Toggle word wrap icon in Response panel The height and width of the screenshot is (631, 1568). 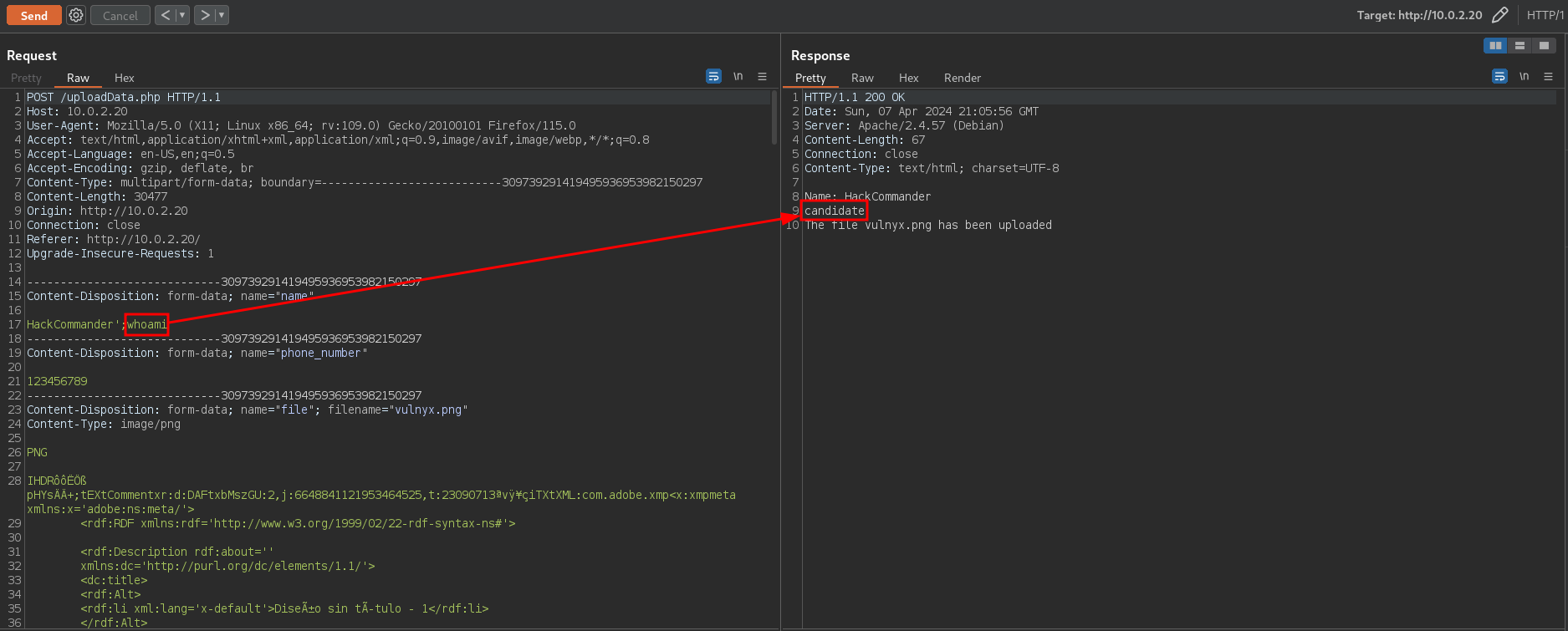(1499, 76)
